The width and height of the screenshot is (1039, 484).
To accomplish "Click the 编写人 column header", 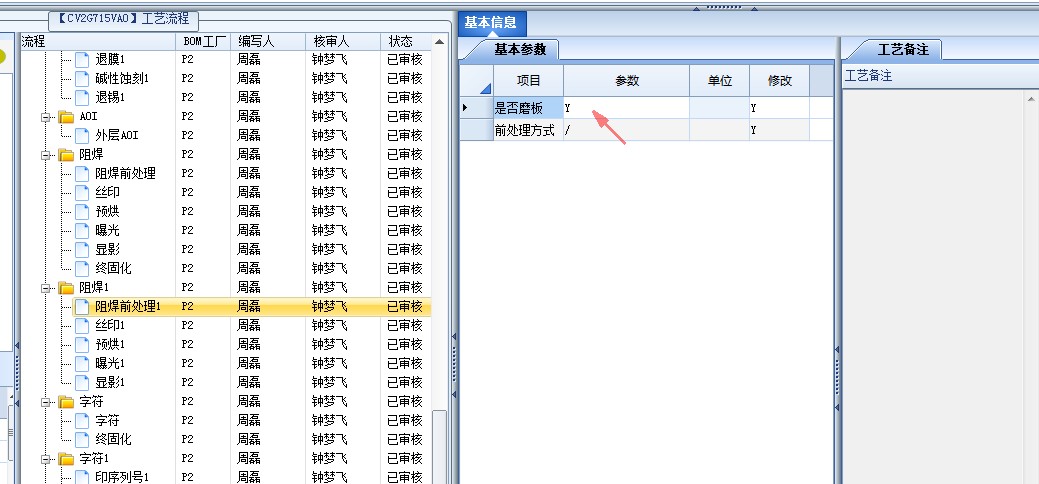I will coord(268,41).
